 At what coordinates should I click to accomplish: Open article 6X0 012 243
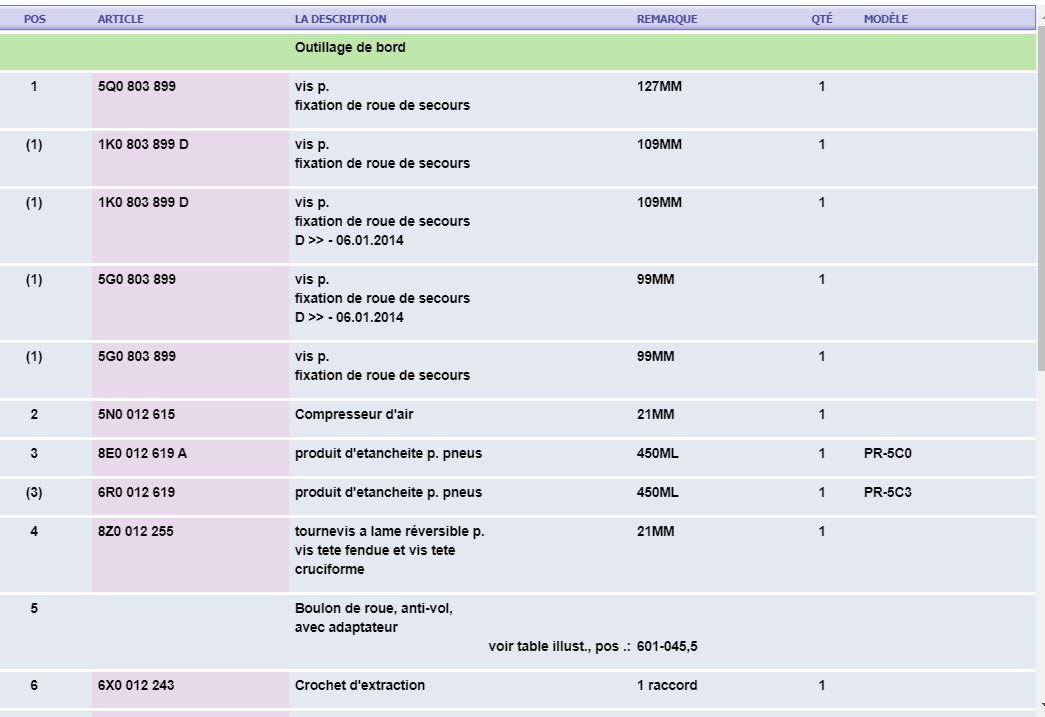pyautogui.click(x=135, y=685)
